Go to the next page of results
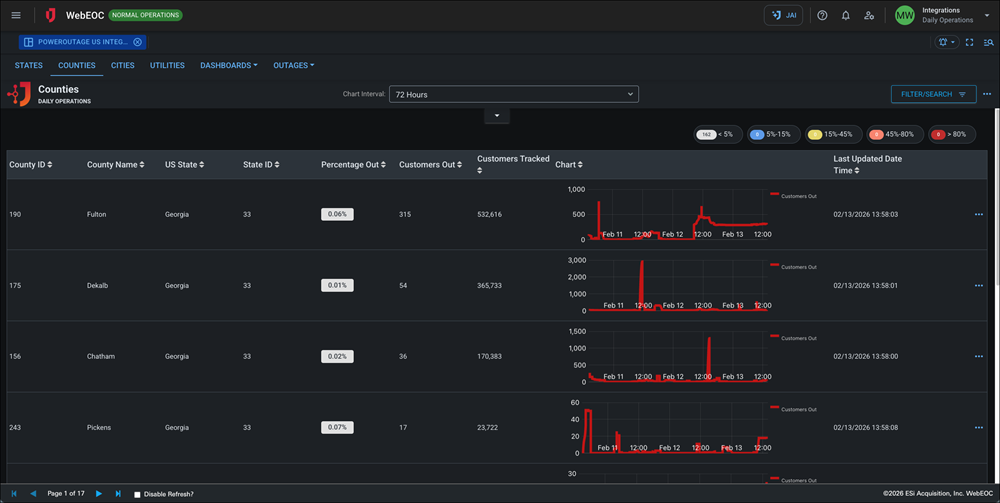Viewport: 1000px width, 503px height. click(98, 494)
